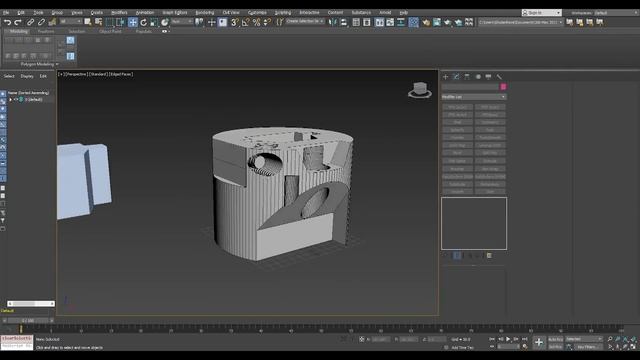Click the Redo arrow icon

click(18, 22)
